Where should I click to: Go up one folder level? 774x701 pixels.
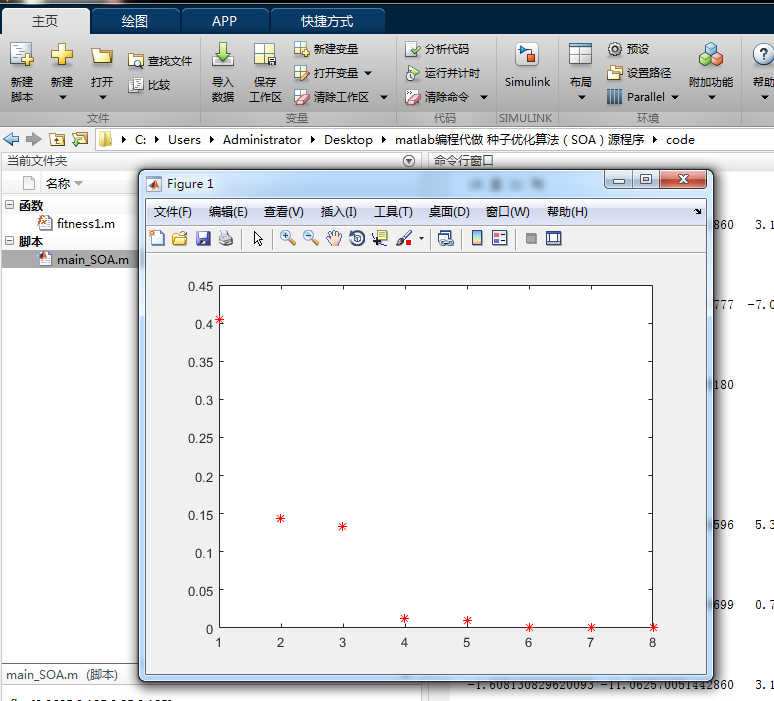coord(57,140)
